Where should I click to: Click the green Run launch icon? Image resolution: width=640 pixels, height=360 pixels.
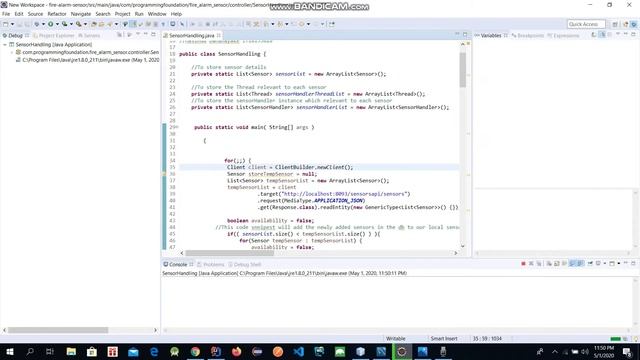pyautogui.click(x=51, y=24)
